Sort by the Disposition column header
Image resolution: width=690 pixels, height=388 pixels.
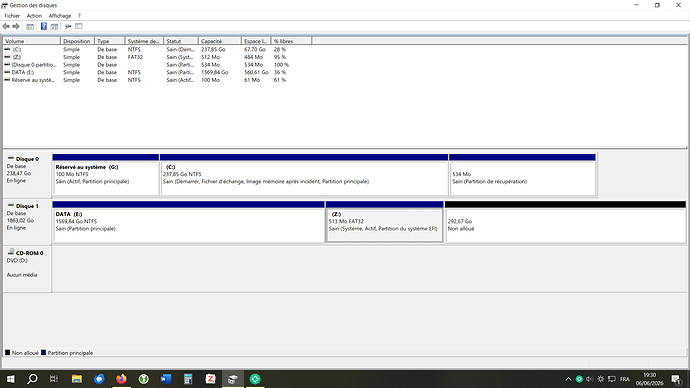pos(77,41)
